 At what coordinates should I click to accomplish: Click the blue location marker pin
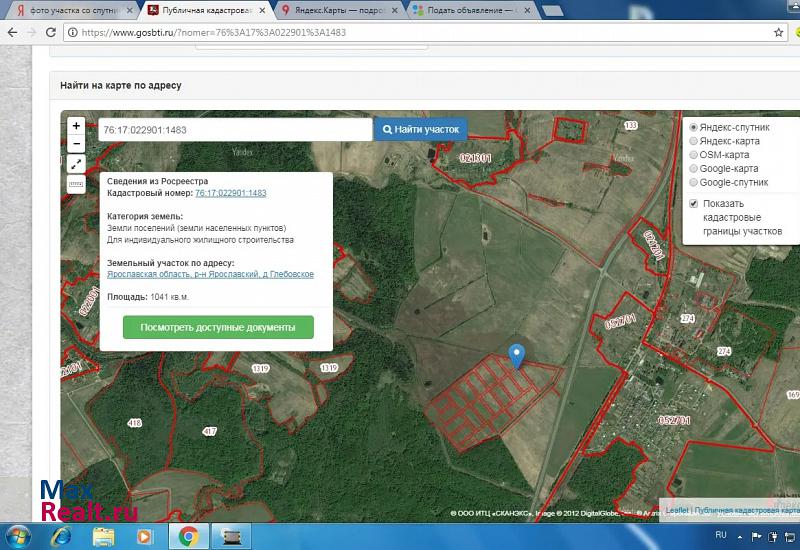516,355
